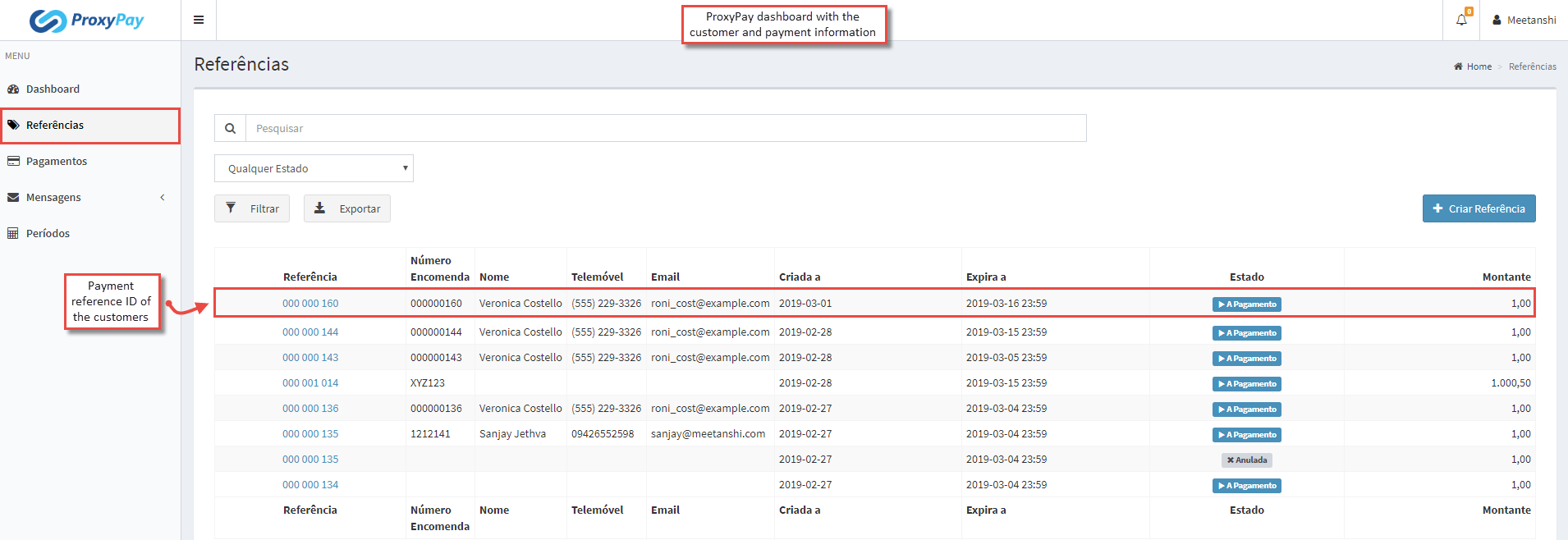This screenshot has width=1568, height=540.
Task: Click the top Criada a column header
Action: click(x=800, y=277)
